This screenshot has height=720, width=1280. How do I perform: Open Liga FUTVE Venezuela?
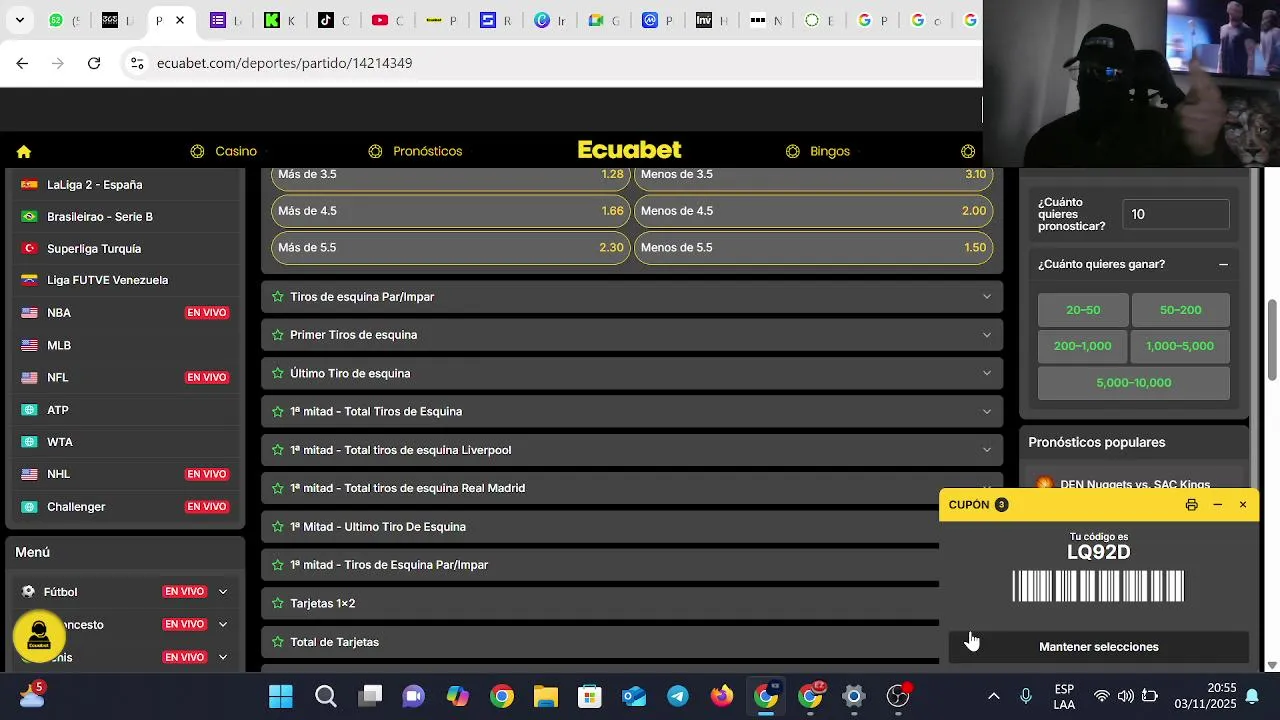tap(125, 280)
